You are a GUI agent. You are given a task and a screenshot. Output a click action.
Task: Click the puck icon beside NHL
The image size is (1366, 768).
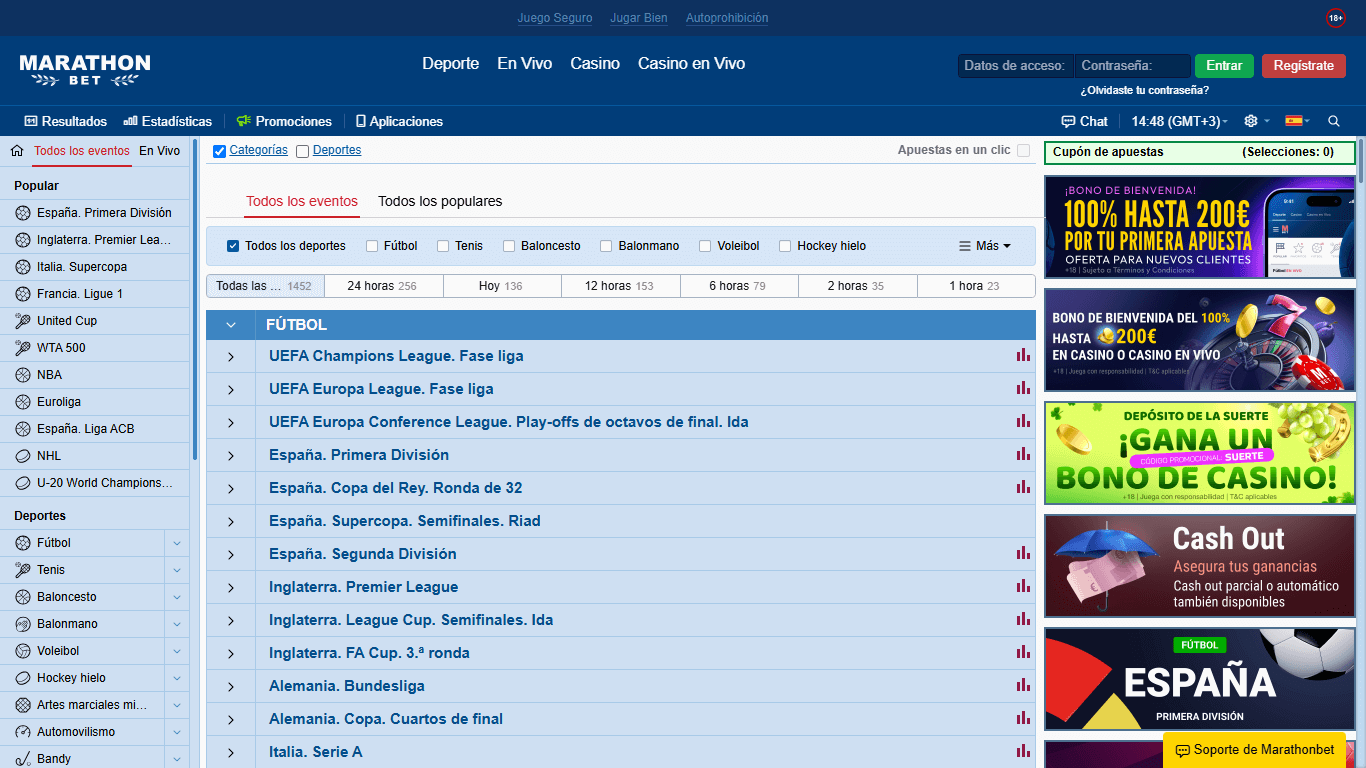[23, 456]
